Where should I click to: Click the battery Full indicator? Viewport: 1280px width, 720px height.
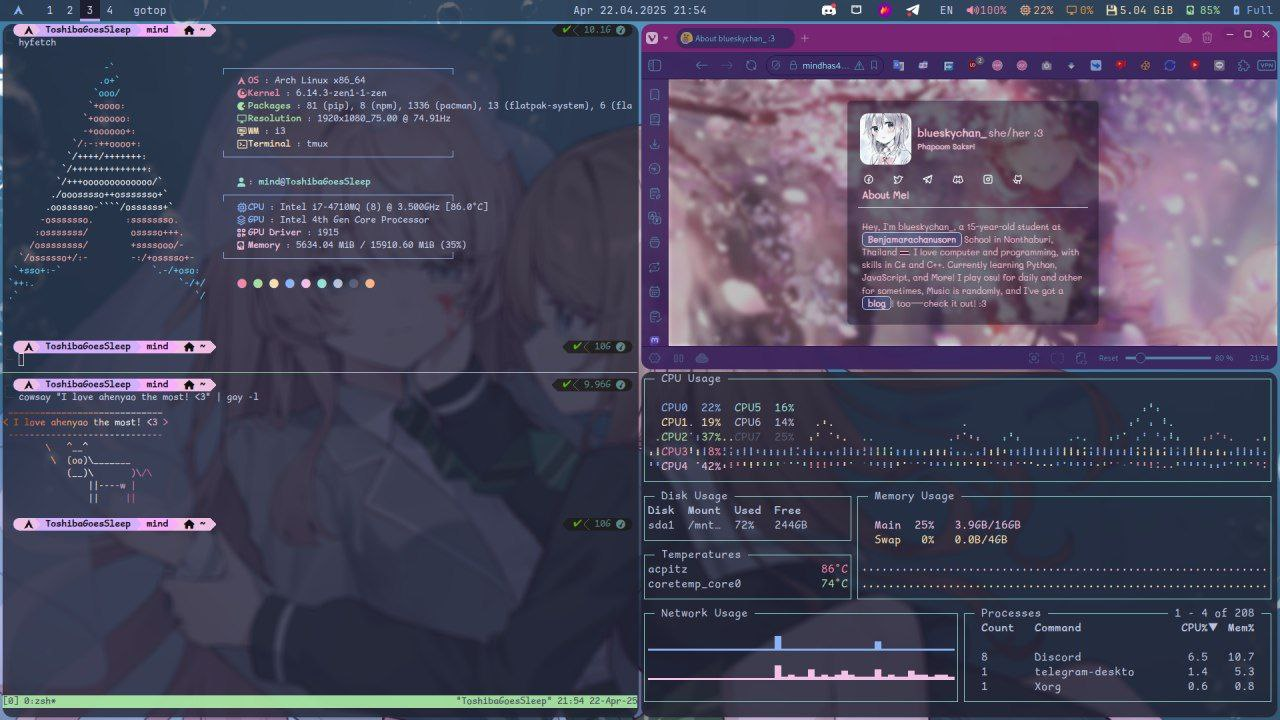click(x=1252, y=10)
